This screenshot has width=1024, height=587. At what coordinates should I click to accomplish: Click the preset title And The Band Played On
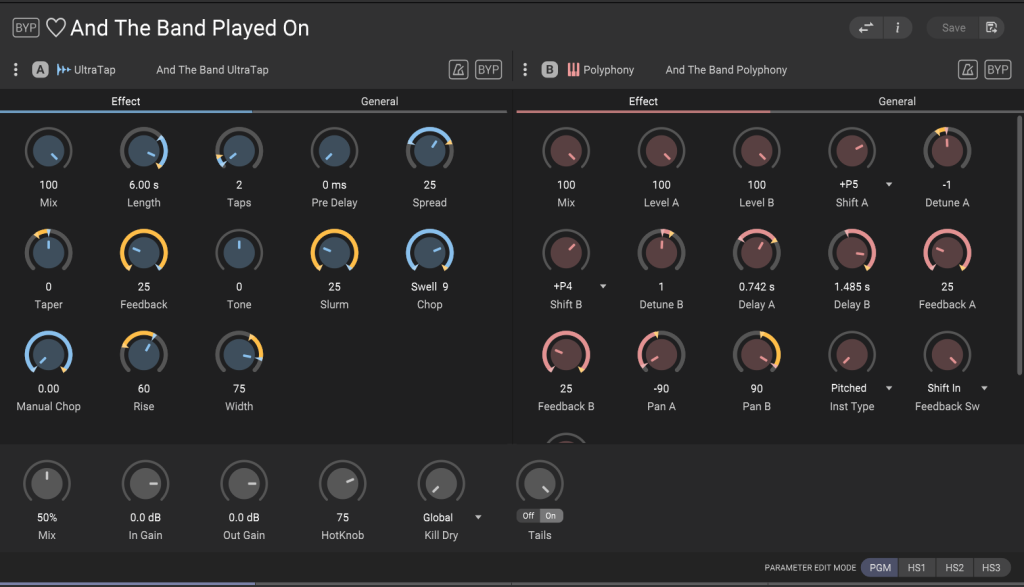coord(189,28)
